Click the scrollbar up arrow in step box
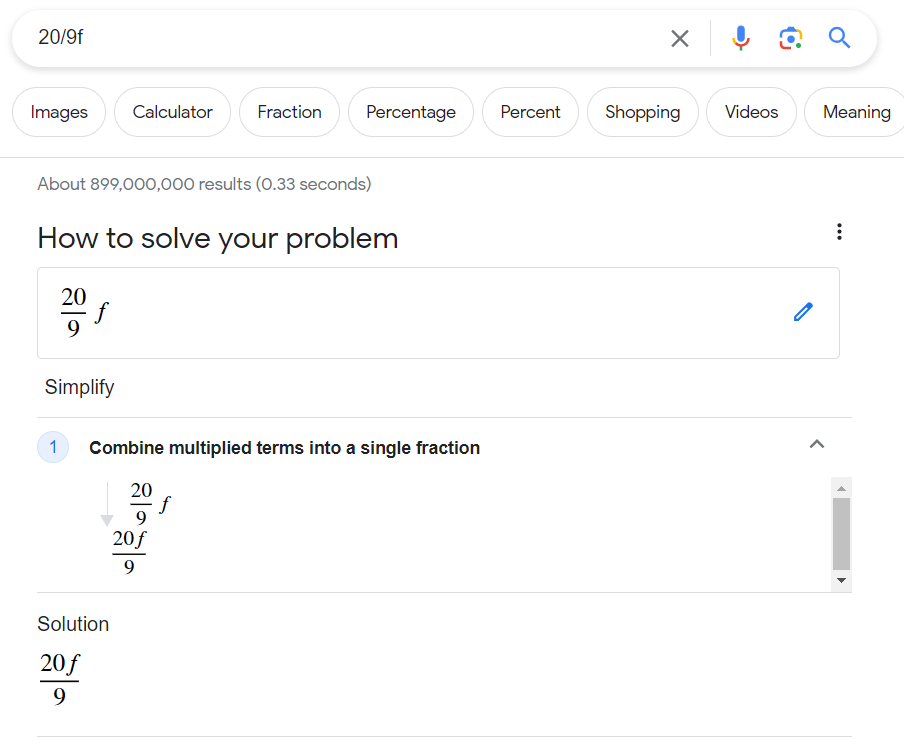The width and height of the screenshot is (904, 755). click(x=841, y=488)
